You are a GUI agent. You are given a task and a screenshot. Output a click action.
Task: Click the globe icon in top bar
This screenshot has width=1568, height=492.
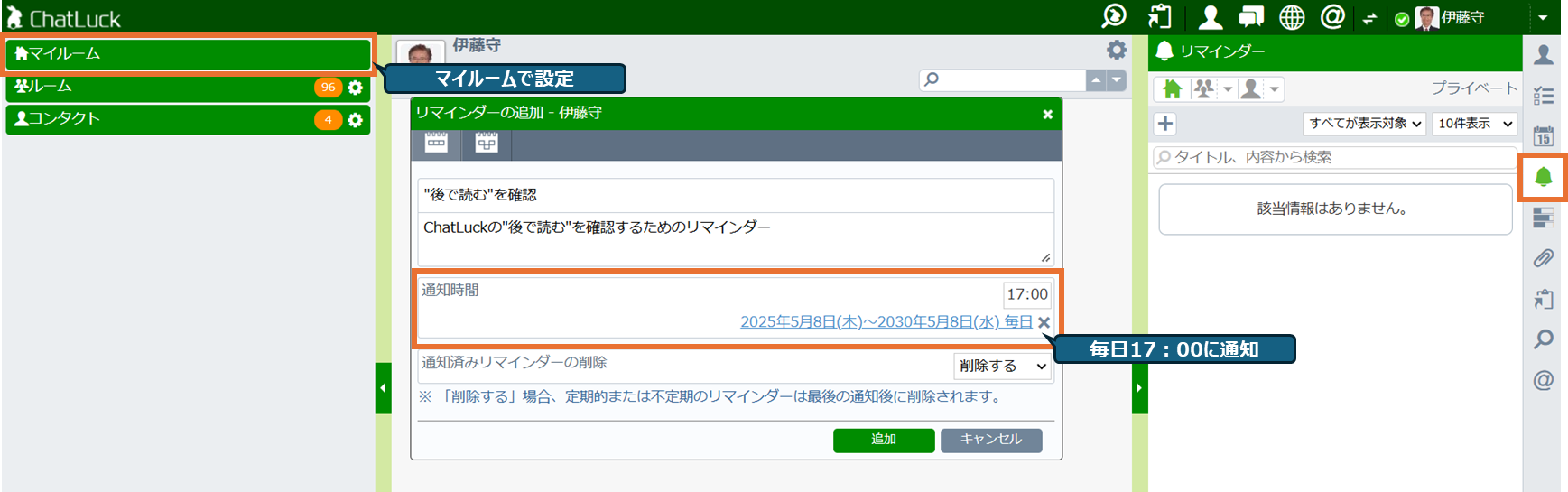coord(1292,17)
